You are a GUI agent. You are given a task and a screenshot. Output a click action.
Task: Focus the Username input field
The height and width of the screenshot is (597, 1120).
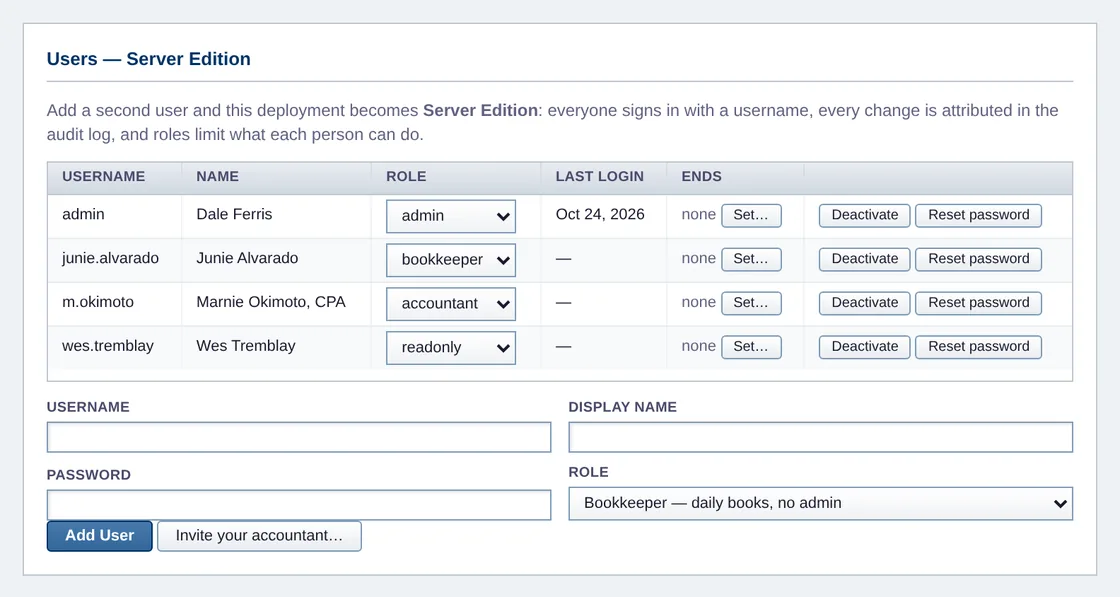(299, 437)
